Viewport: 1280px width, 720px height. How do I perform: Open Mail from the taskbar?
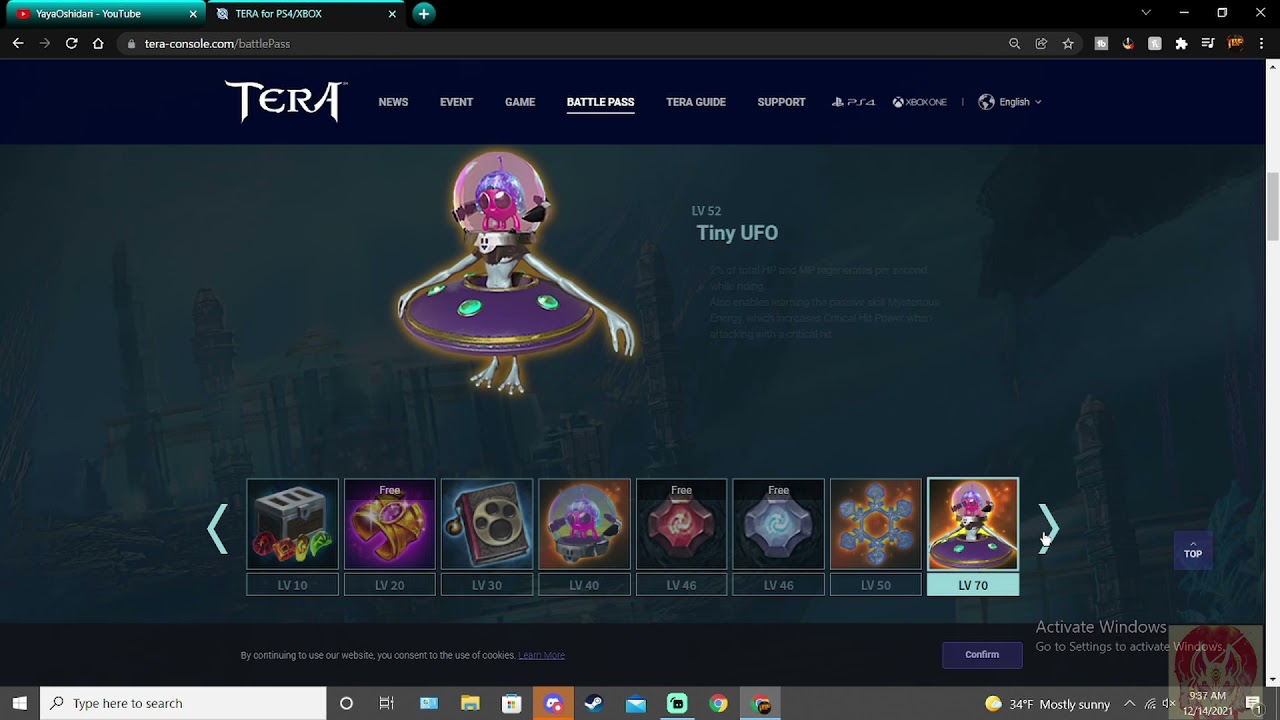(x=636, y=703)
